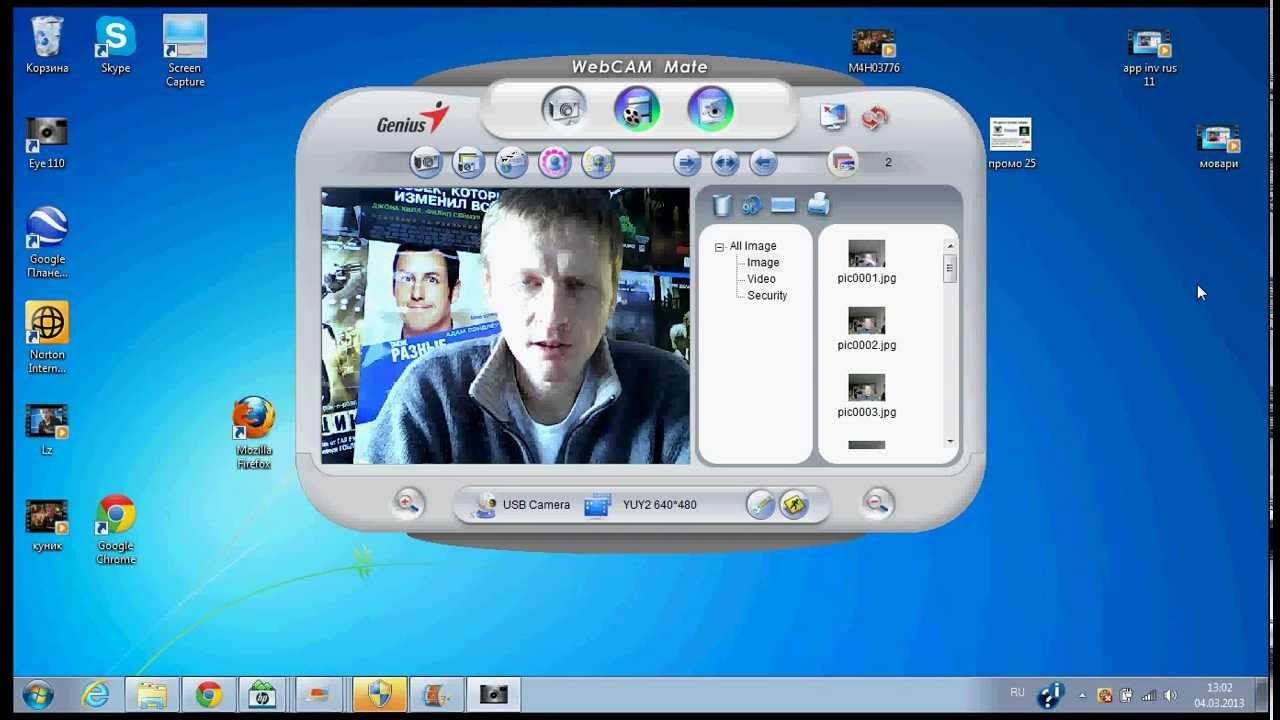The width and height of the screenshot is (1280, 720).
Task: Click the file list scroll-down arrow
Action: click(950, 441)
